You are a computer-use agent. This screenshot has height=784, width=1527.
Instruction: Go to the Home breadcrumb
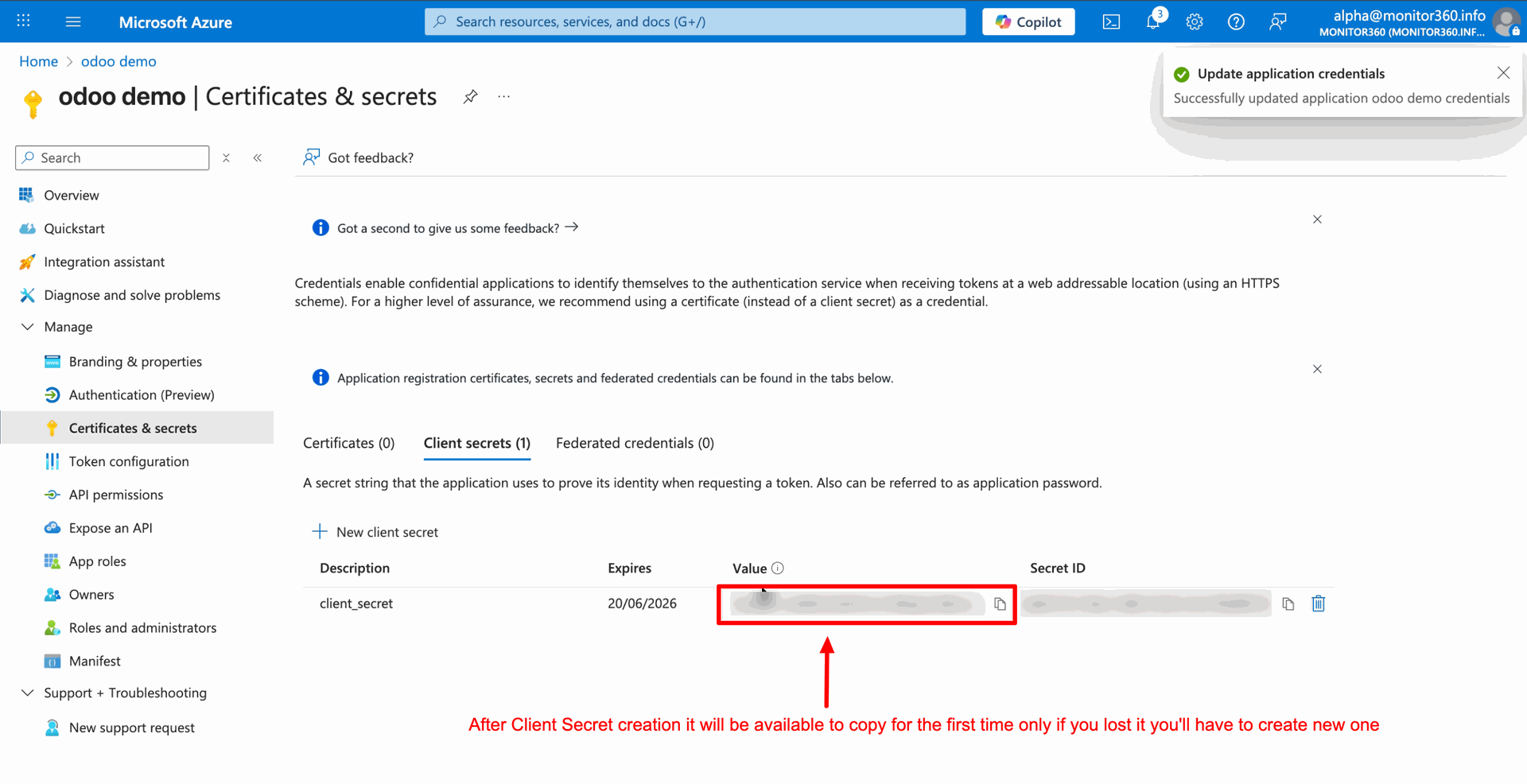tap(38, 61)
